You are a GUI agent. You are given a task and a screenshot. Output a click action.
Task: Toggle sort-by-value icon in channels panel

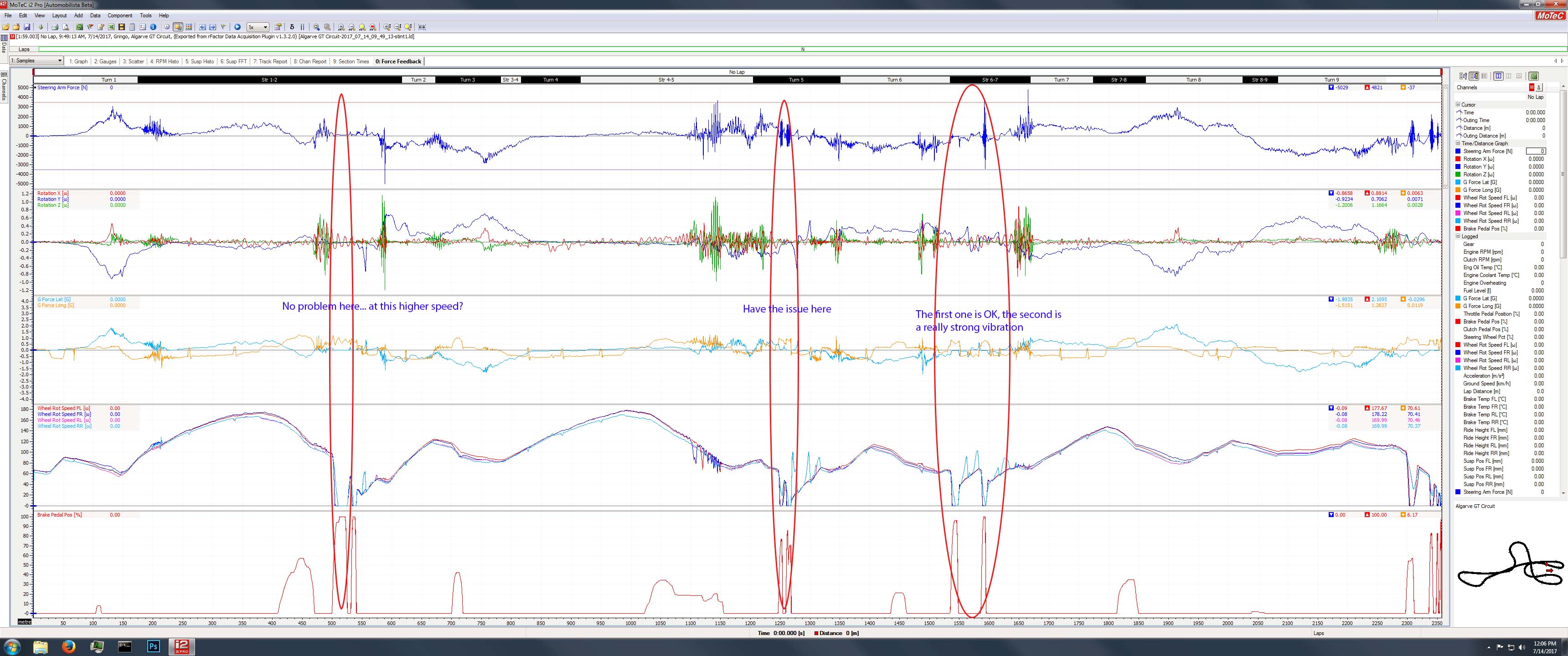pyautogui.click(x=1474, y=76)
